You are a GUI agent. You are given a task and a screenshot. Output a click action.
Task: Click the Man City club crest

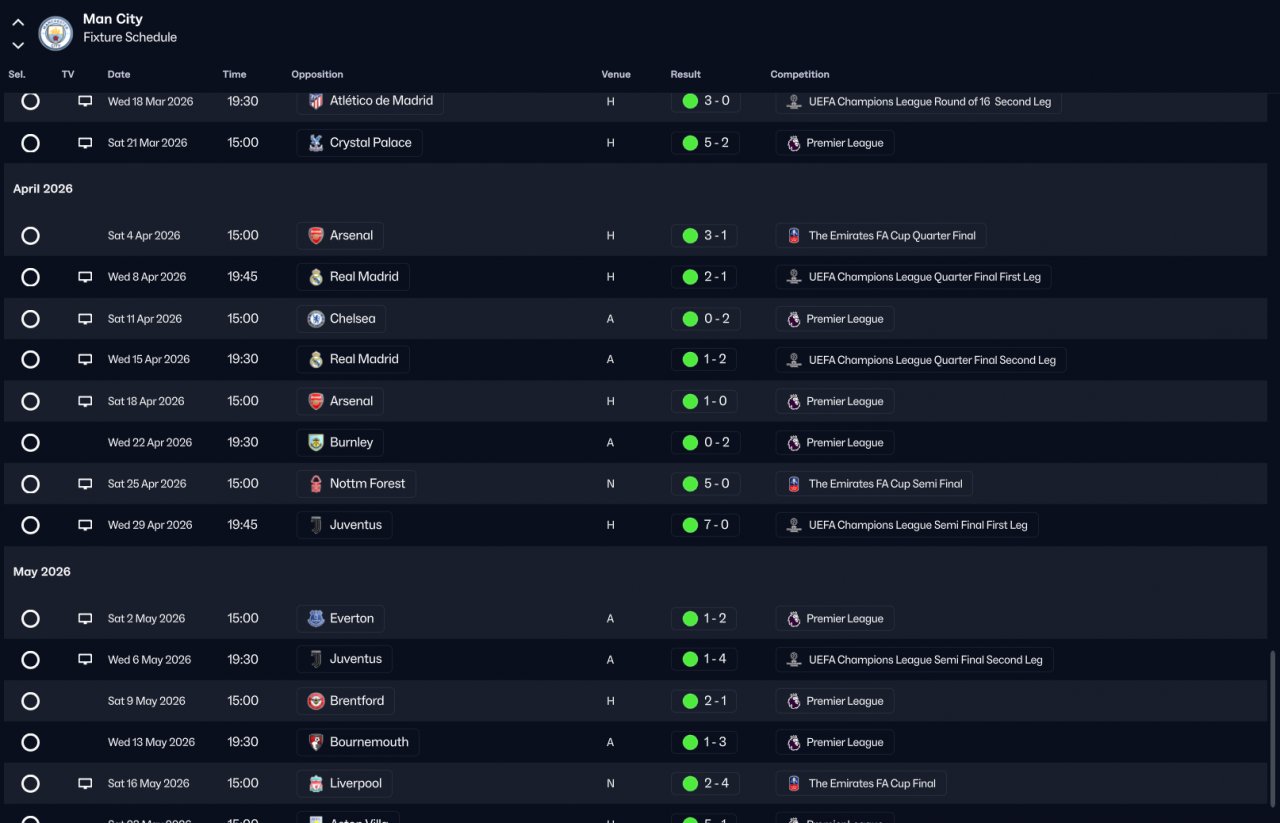56,33
